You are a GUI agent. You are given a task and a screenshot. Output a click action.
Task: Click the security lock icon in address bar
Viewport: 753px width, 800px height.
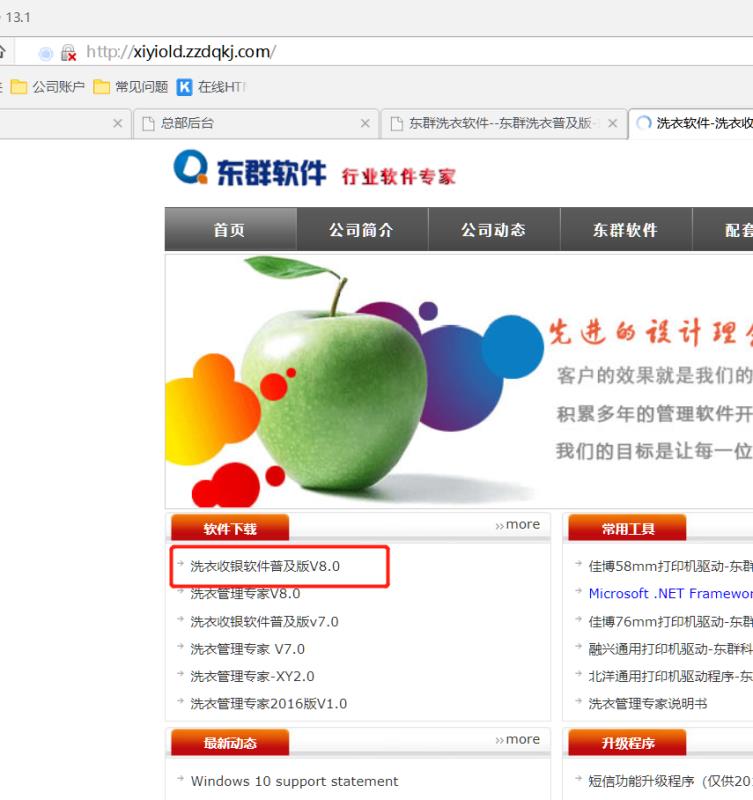click(68, 52)
